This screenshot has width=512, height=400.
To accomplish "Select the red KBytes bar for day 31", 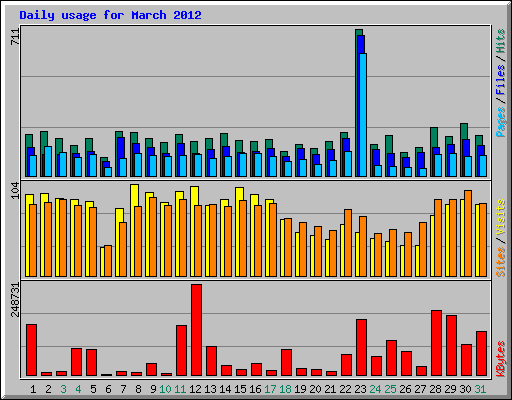I will [481, 354].
